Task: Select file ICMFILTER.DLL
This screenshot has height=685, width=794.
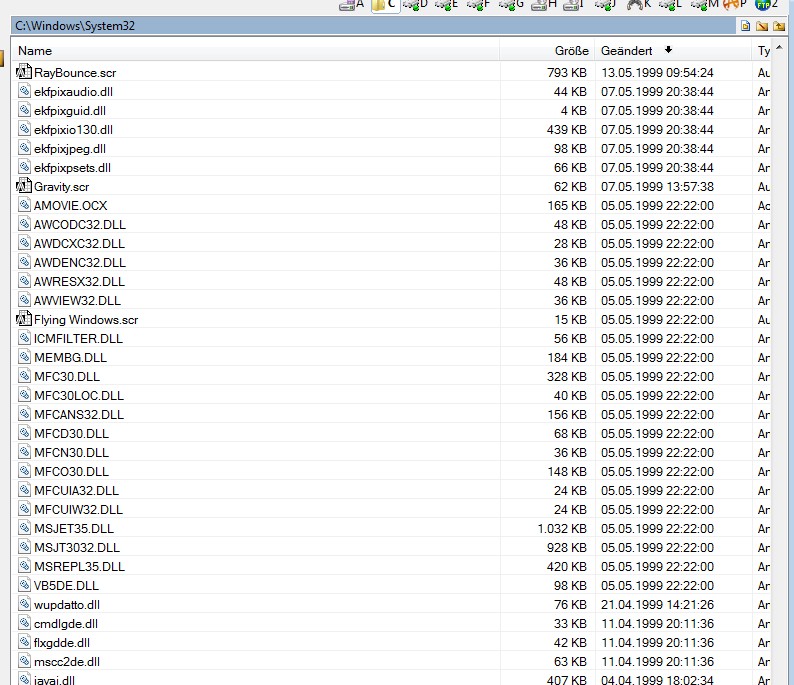Action: (78, 338)
